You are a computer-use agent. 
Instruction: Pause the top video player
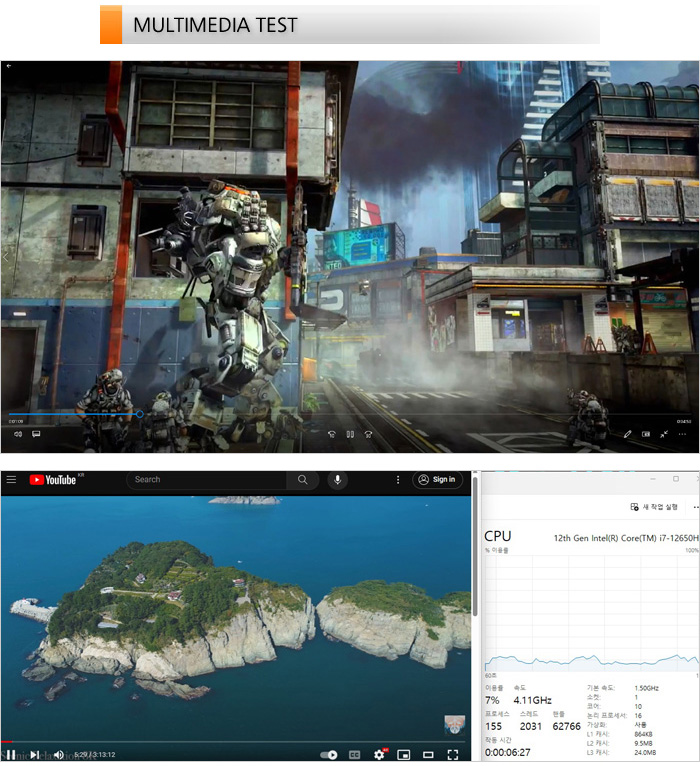[350, 434]
